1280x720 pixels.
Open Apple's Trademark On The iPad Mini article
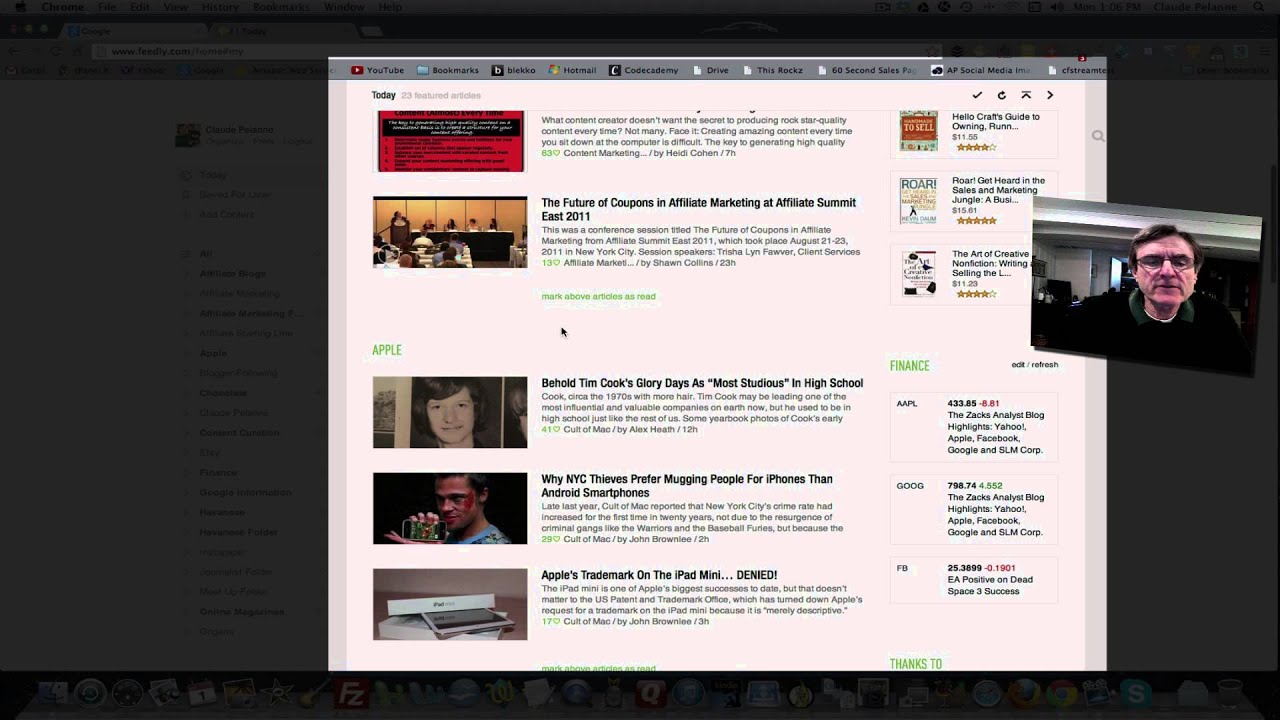[x=659, y=575]
